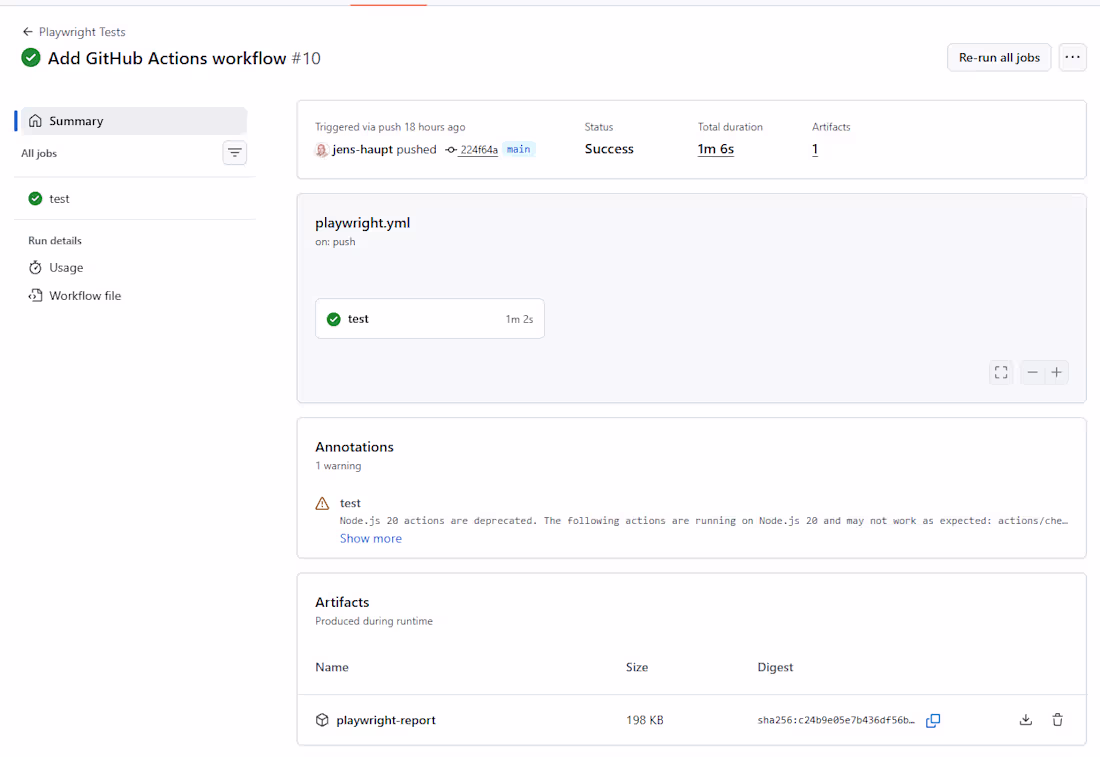Open the Workflow file sidebar link
1100x757 pixels.
74,295
